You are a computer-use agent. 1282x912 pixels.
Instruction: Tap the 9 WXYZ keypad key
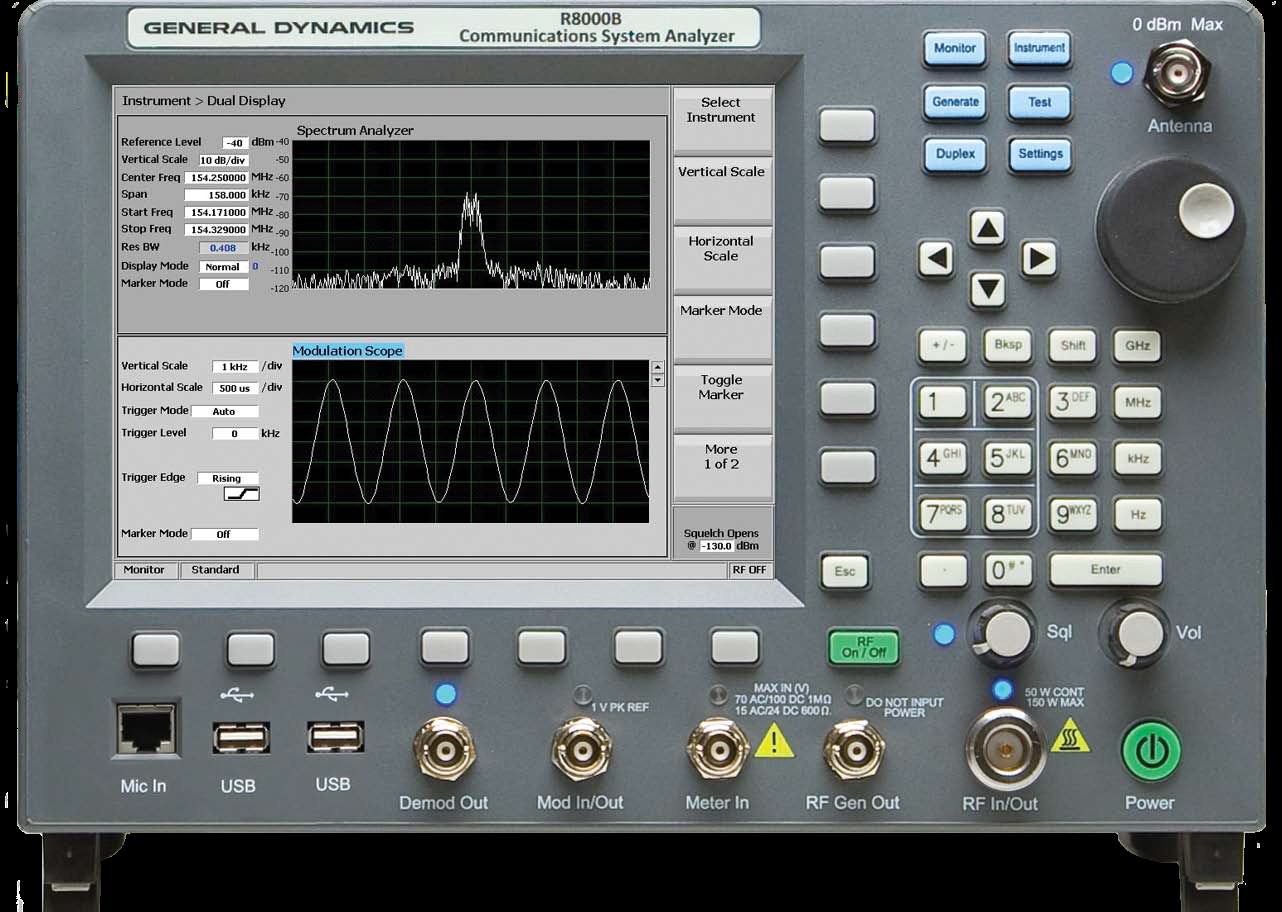pyautogui.click(x=1073, y=515)
